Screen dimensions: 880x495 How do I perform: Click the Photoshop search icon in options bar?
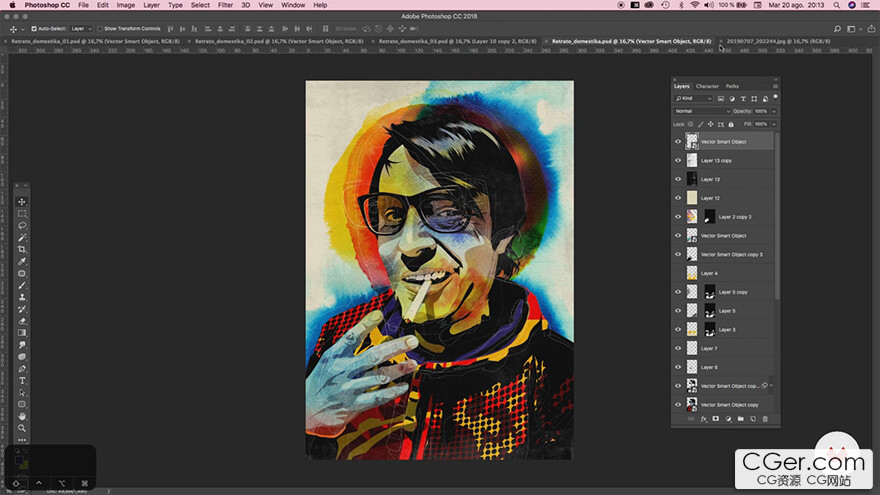837,29
